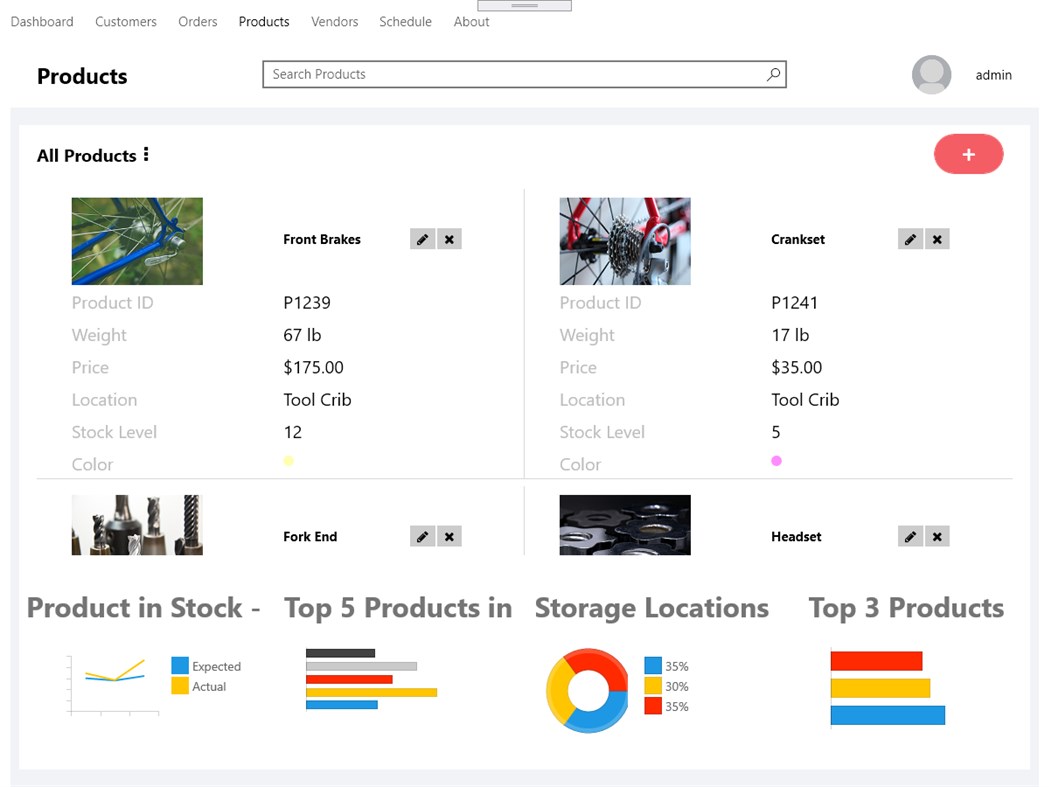Edit the Crankset product

pos(910,239)
